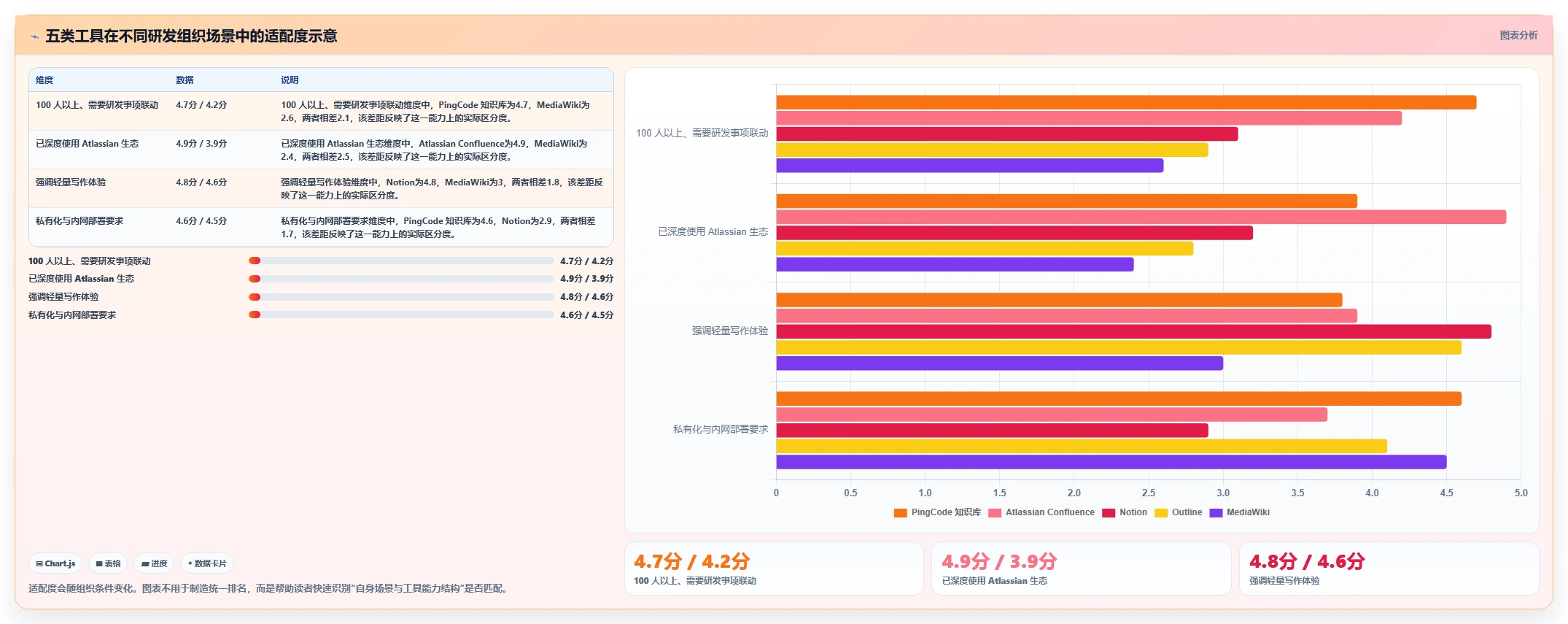Click the 进度 chip
Image resolution: width=1568 pixels, height=624 pixels.
pos(155,563)
